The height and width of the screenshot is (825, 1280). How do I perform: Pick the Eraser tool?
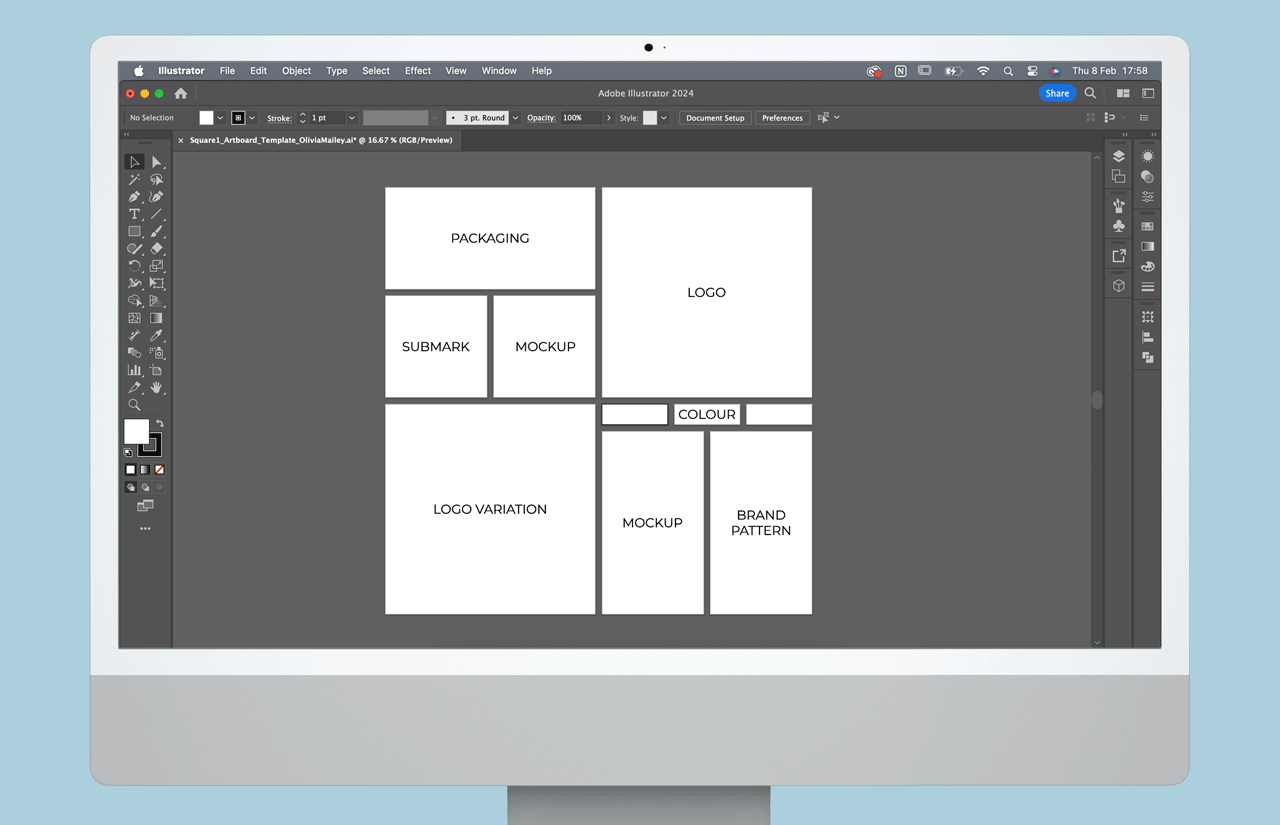156,249
